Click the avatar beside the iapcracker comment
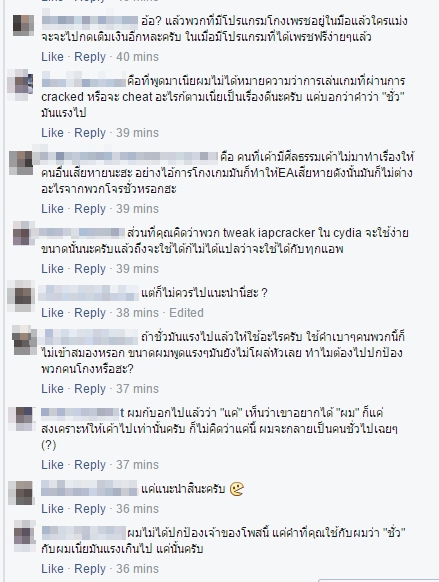The image size is (439, 582). click(x=22, y=235)
